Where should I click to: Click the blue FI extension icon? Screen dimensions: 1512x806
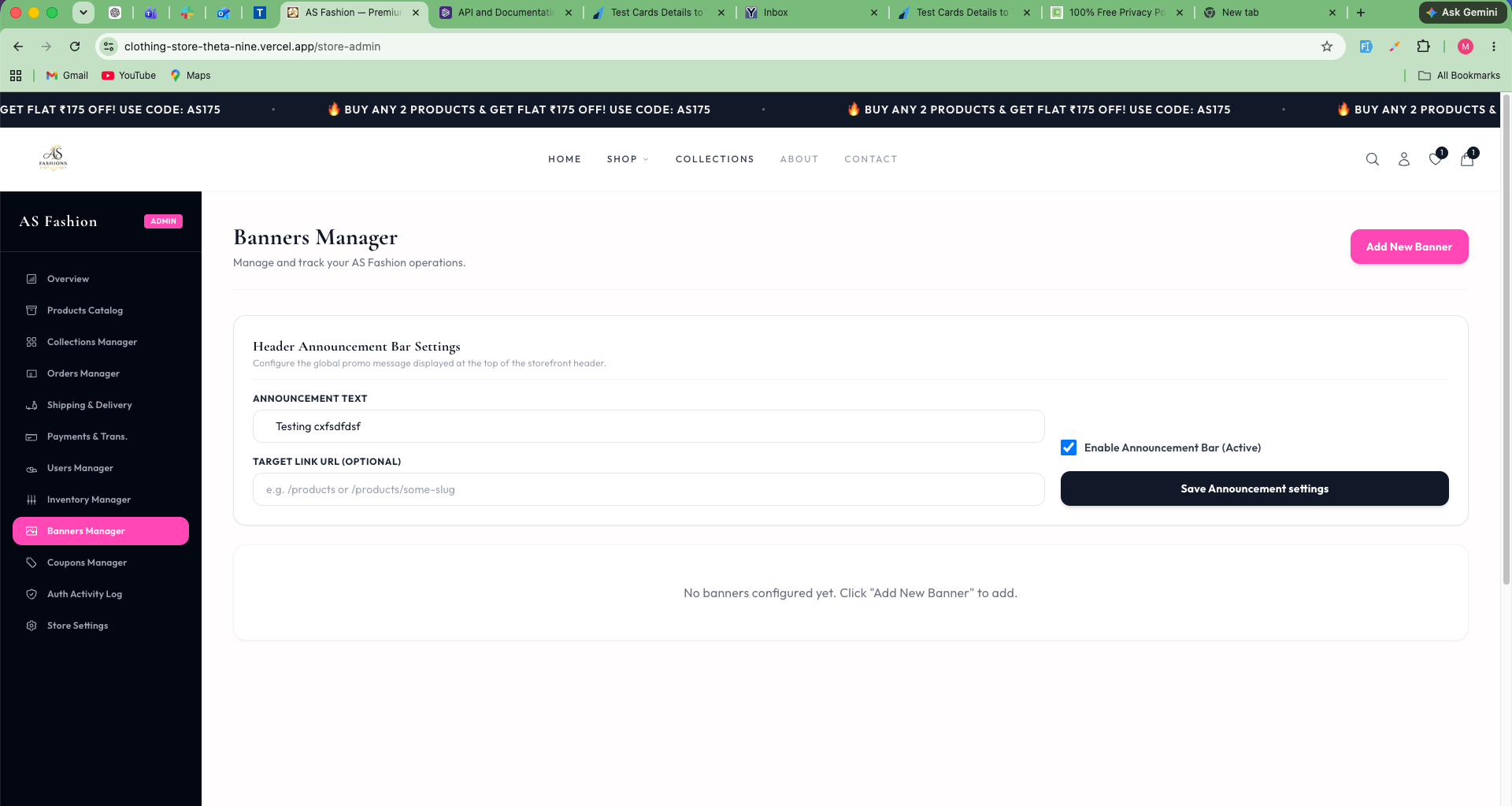[x=1366, y=46]
